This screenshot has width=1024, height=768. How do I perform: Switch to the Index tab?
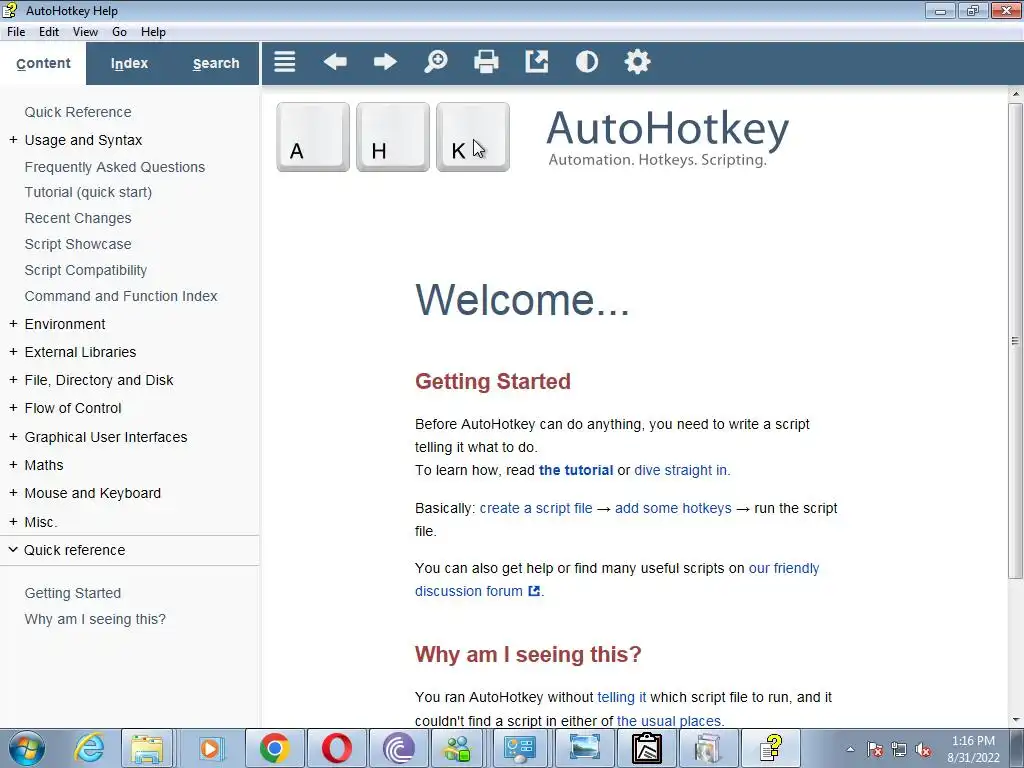coord(129,63)
